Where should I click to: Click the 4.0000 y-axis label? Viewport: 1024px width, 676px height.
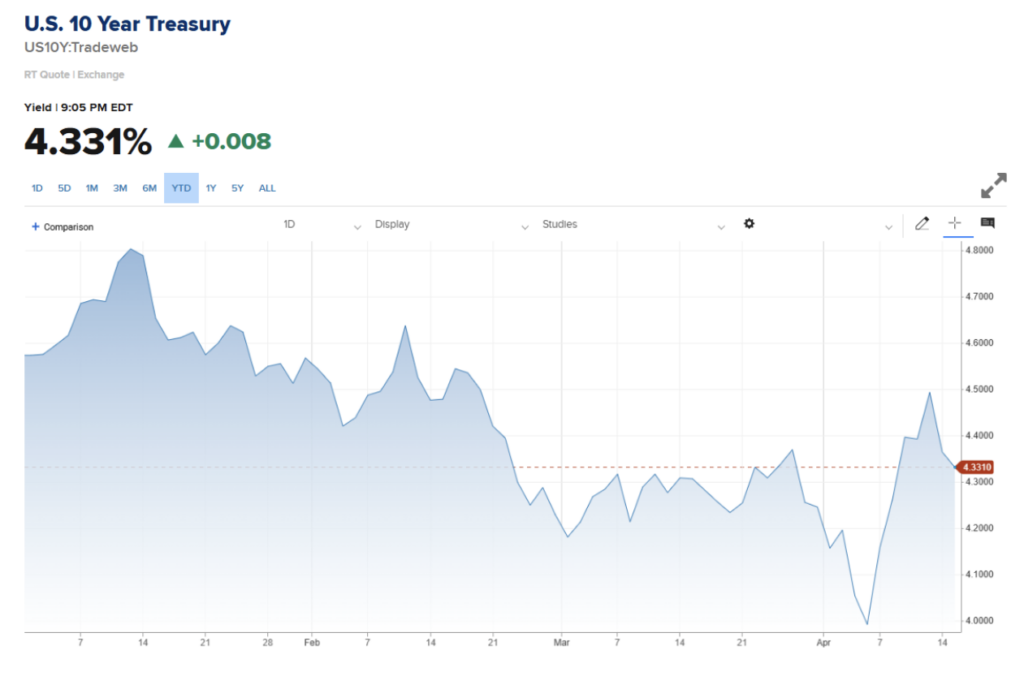(979, 620)
